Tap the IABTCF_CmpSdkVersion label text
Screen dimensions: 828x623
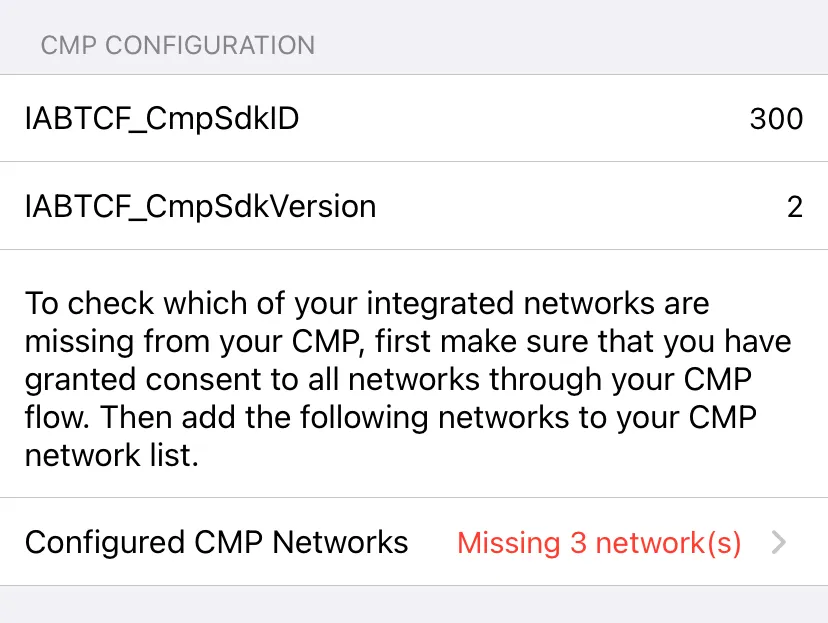(x=200, y=207)
